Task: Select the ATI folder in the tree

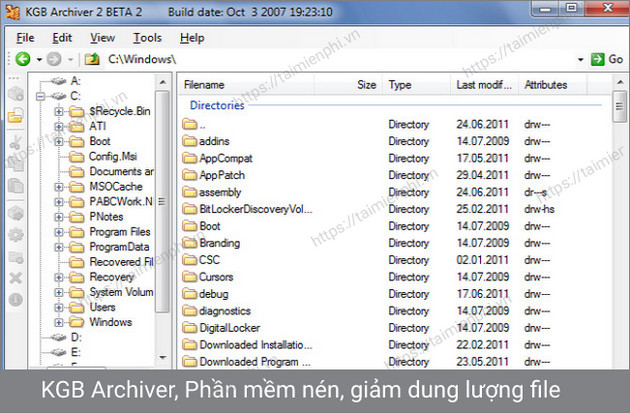Action: tap(98, 126)
